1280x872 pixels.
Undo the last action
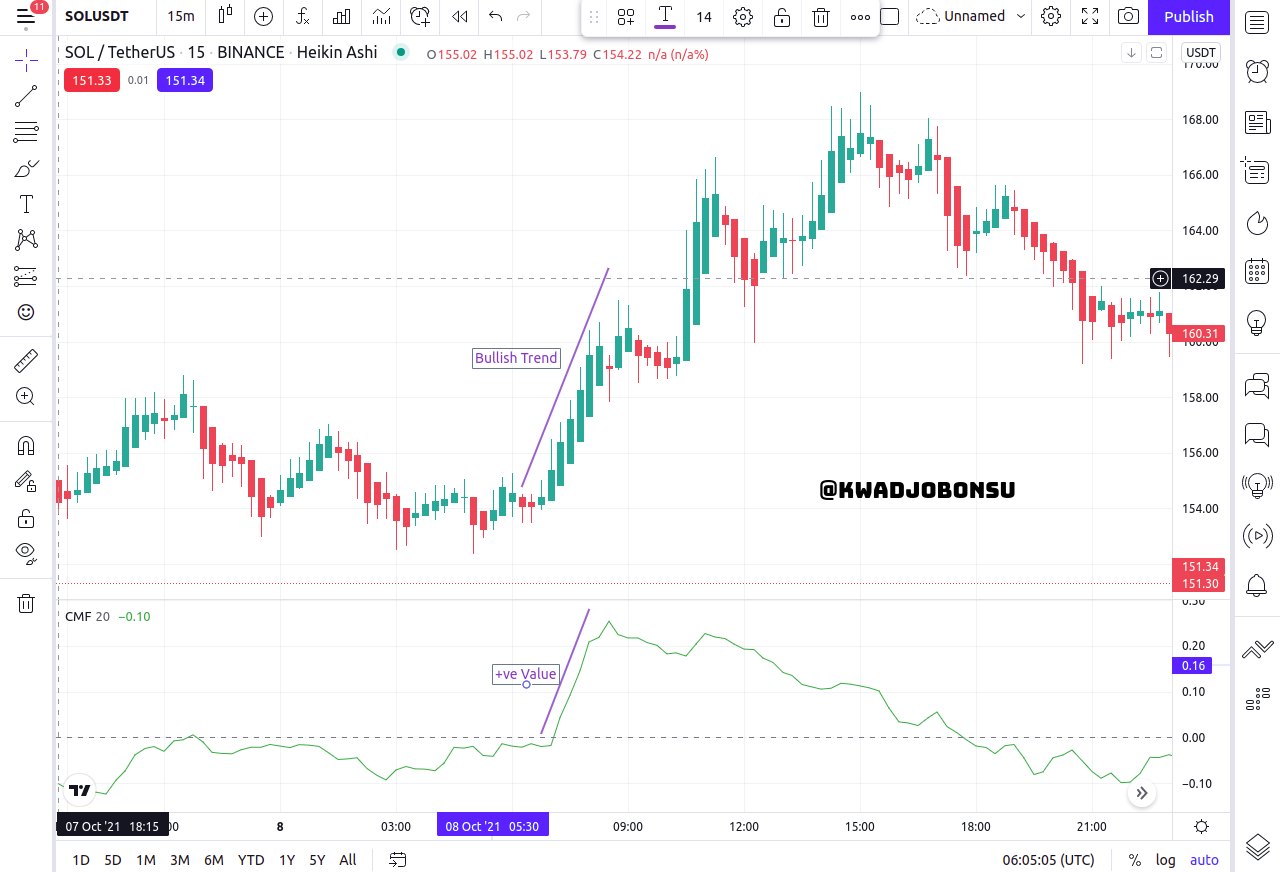496,16
